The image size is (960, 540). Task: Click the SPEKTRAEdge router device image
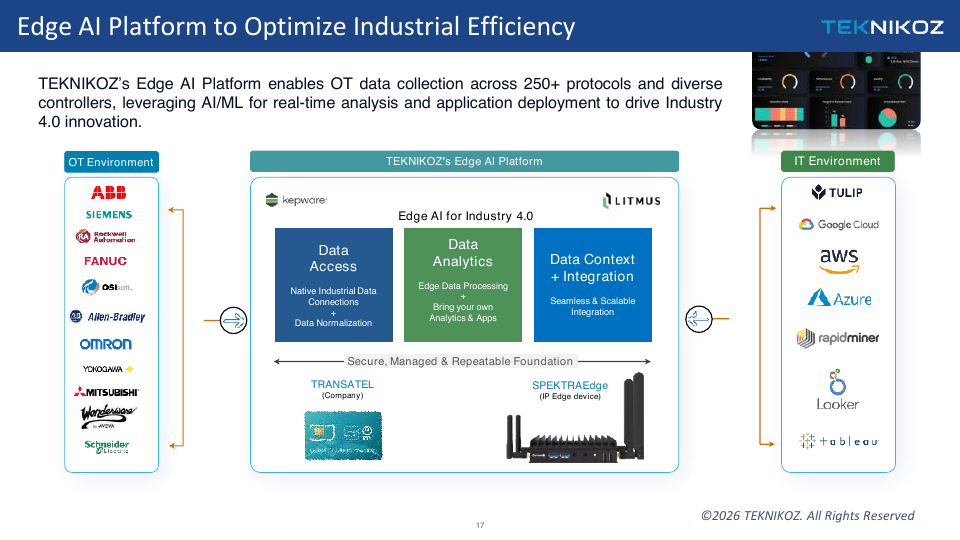point(576,418)
